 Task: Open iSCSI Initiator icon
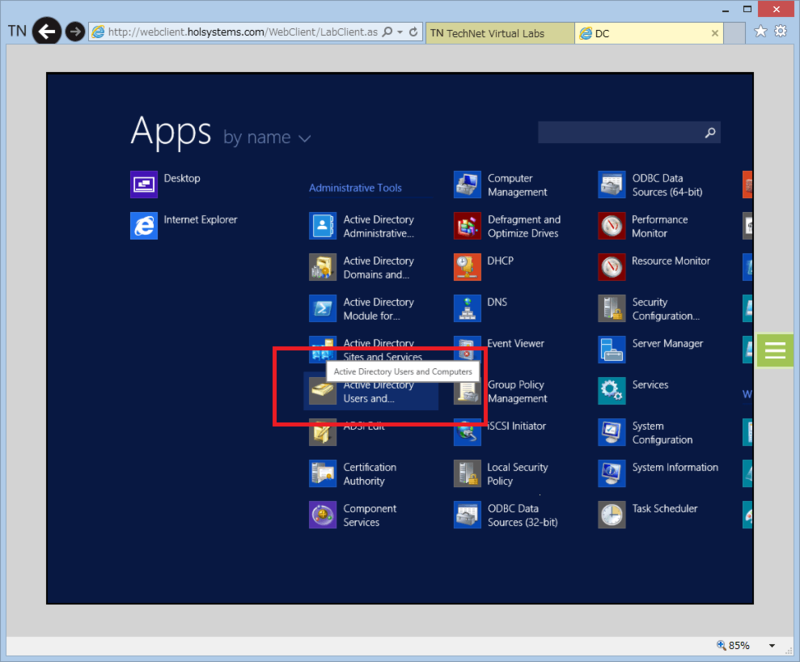[x=467, y=432]
